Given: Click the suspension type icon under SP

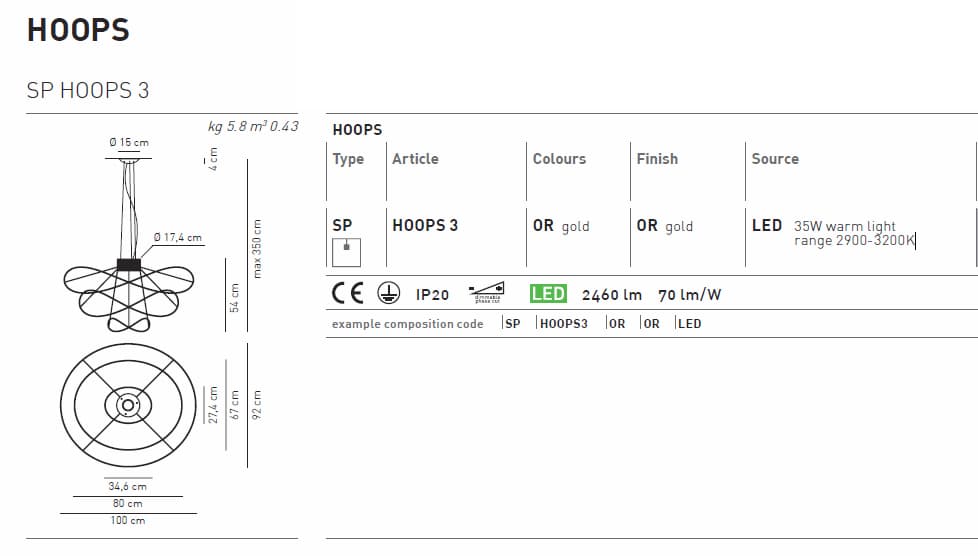Looking at the screenshot, I should [x=346, y=252].
